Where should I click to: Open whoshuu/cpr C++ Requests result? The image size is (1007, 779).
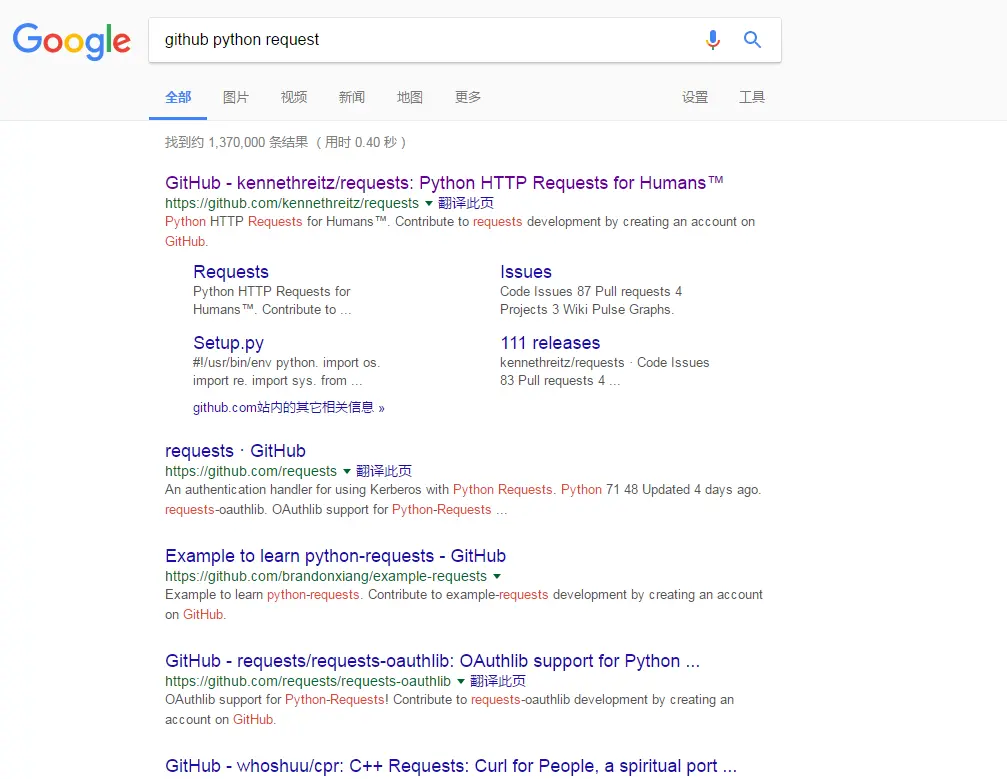coord(451,766)
